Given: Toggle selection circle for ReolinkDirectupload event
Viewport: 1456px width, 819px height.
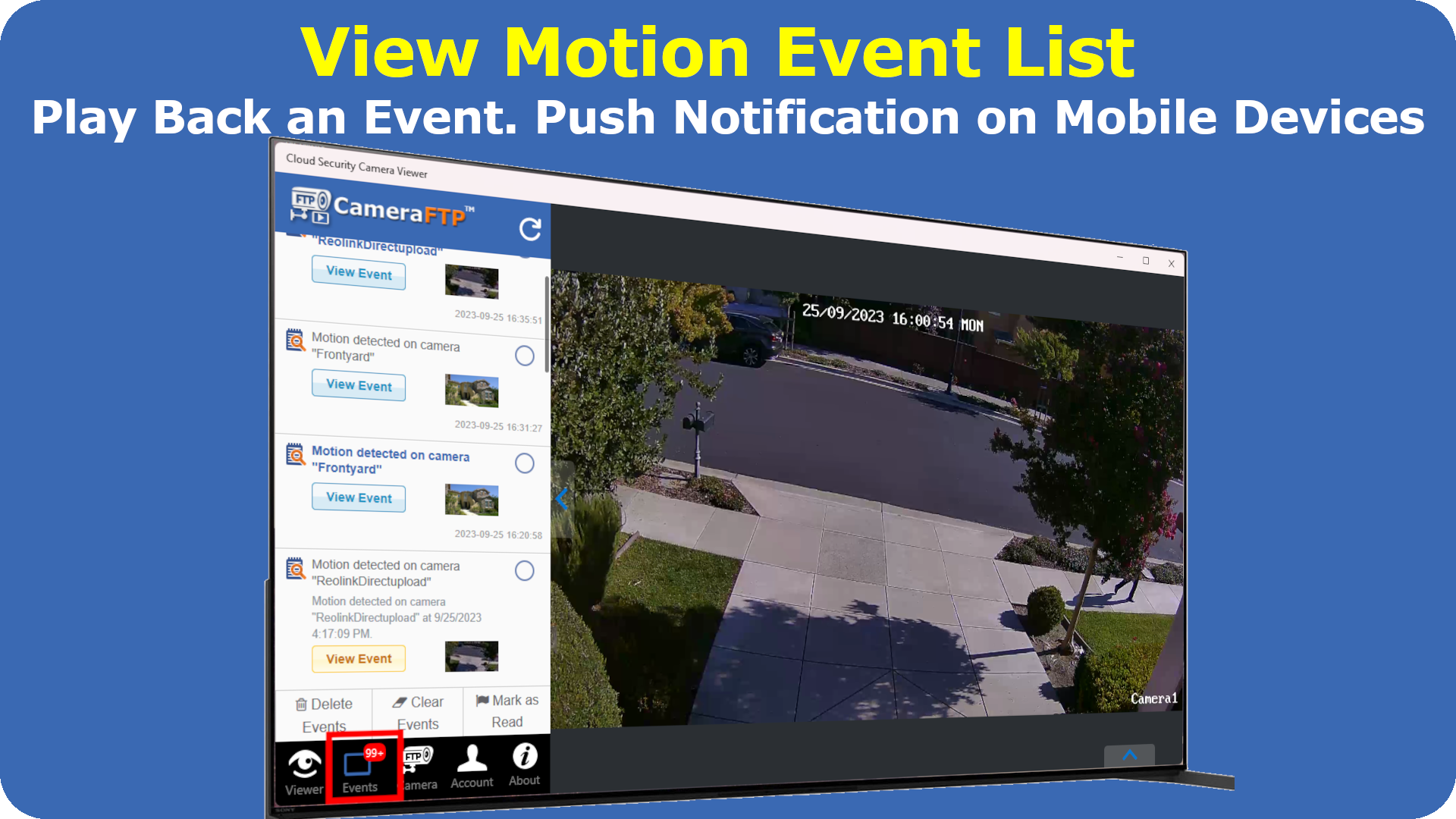Looking at the screenshot, I should 524,570.
